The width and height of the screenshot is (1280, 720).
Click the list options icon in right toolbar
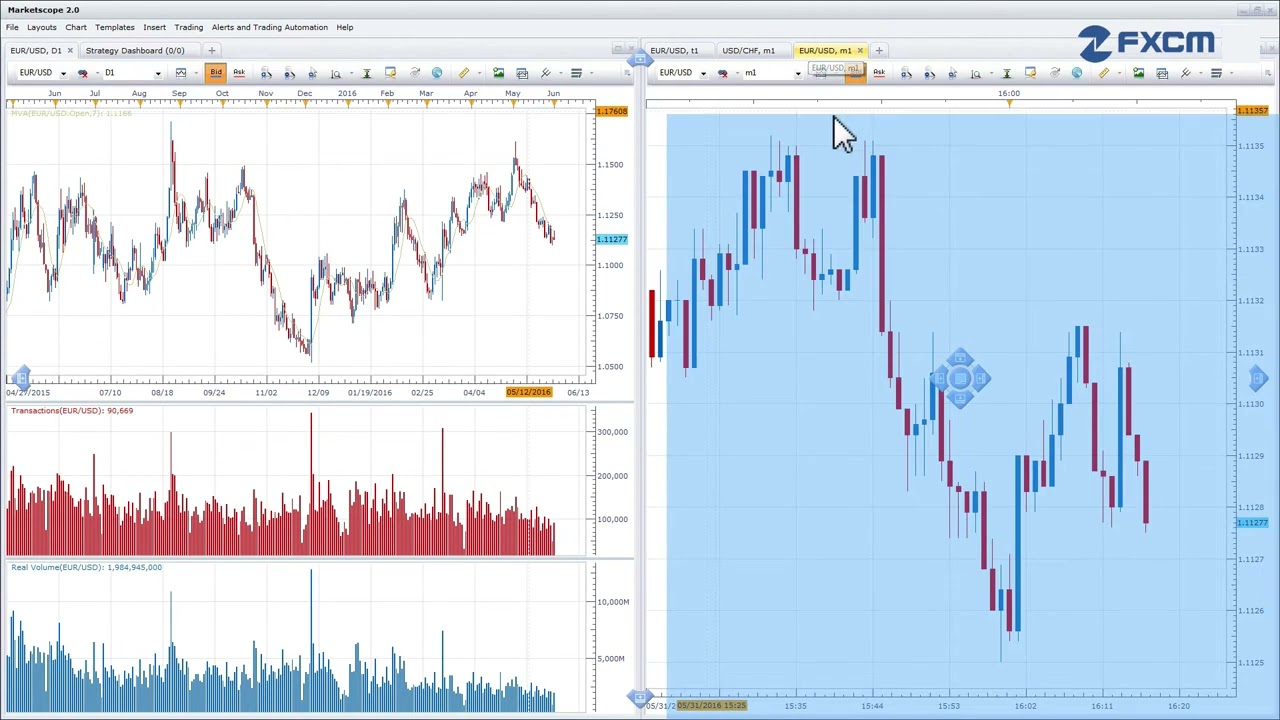pos(1216,73)
